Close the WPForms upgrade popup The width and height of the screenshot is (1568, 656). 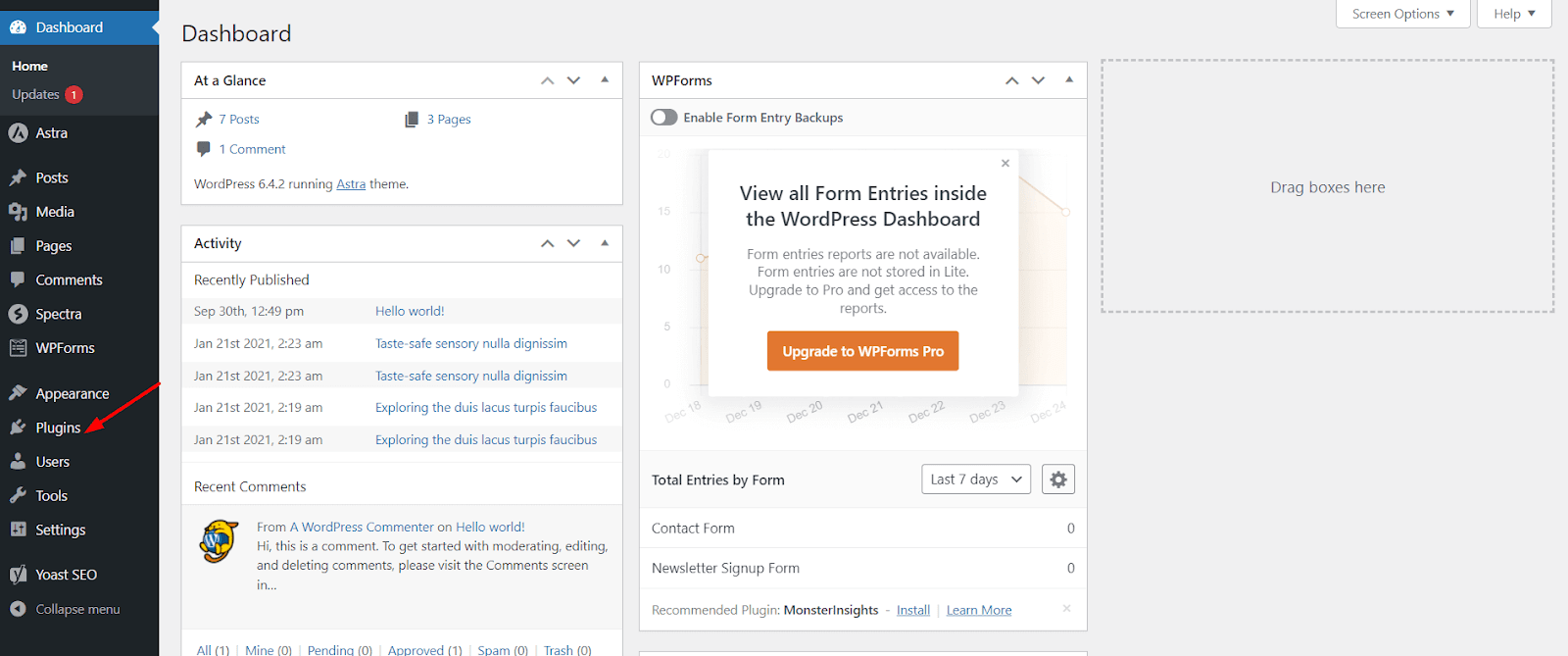(x=1005, y=164)
